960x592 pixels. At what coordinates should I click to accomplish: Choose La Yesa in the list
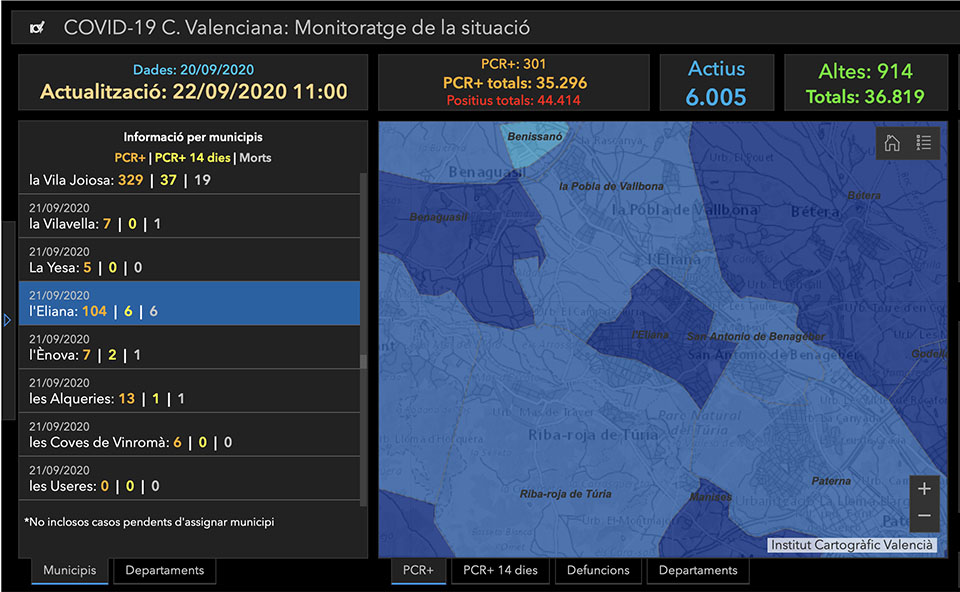[190, 260]
